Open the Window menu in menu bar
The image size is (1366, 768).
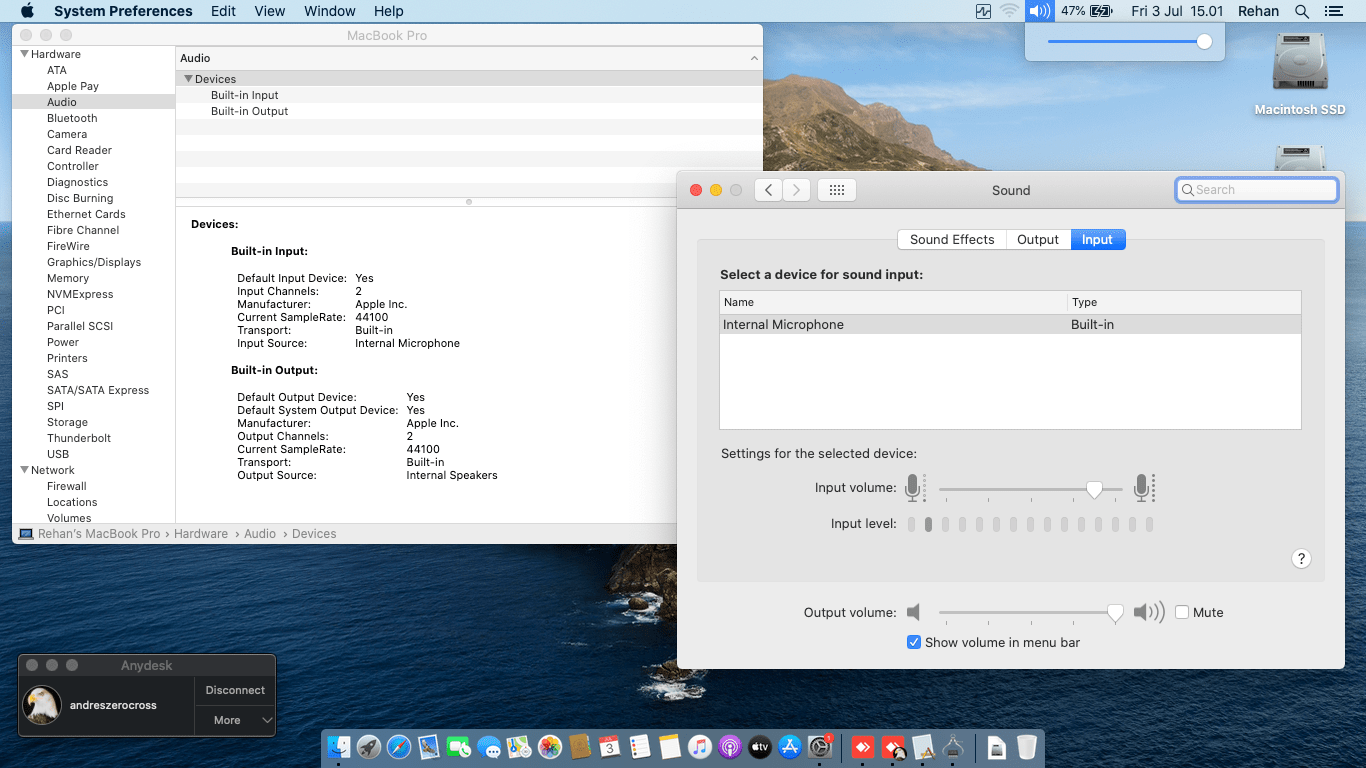[x=329, y=11]
